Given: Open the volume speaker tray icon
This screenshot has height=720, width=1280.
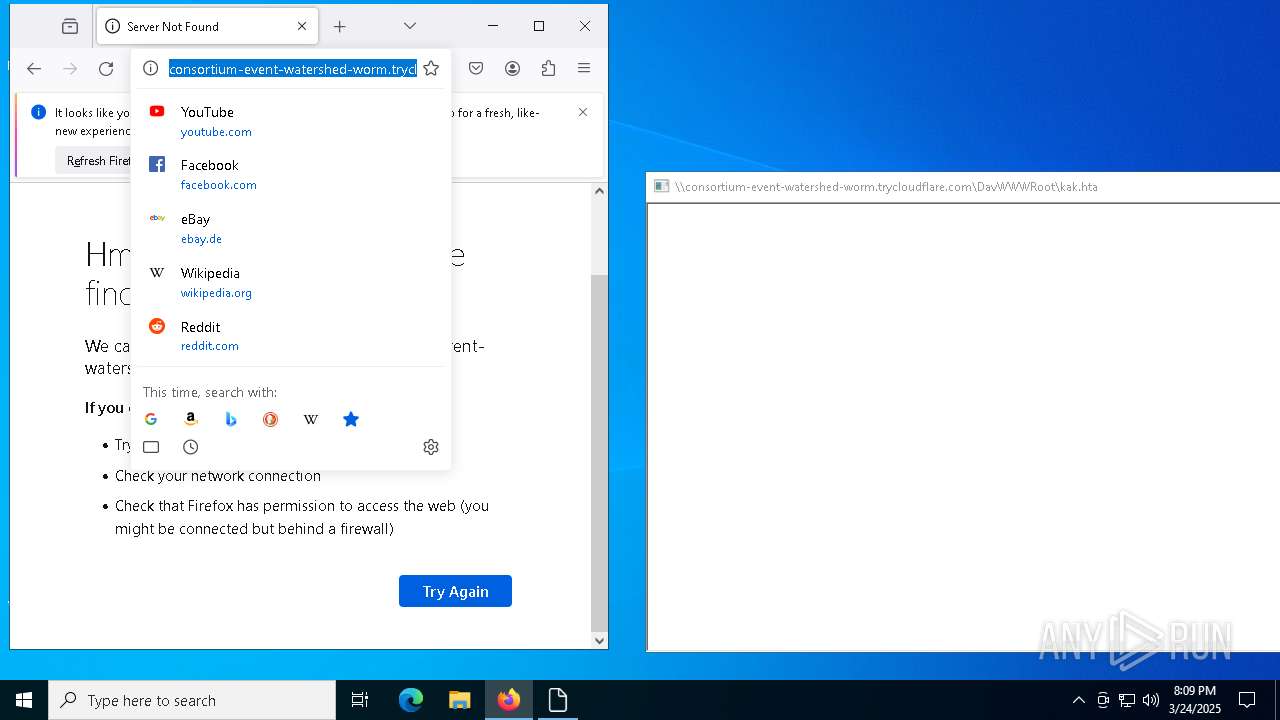Looking at the screenshot, I should coord(1151,700).
